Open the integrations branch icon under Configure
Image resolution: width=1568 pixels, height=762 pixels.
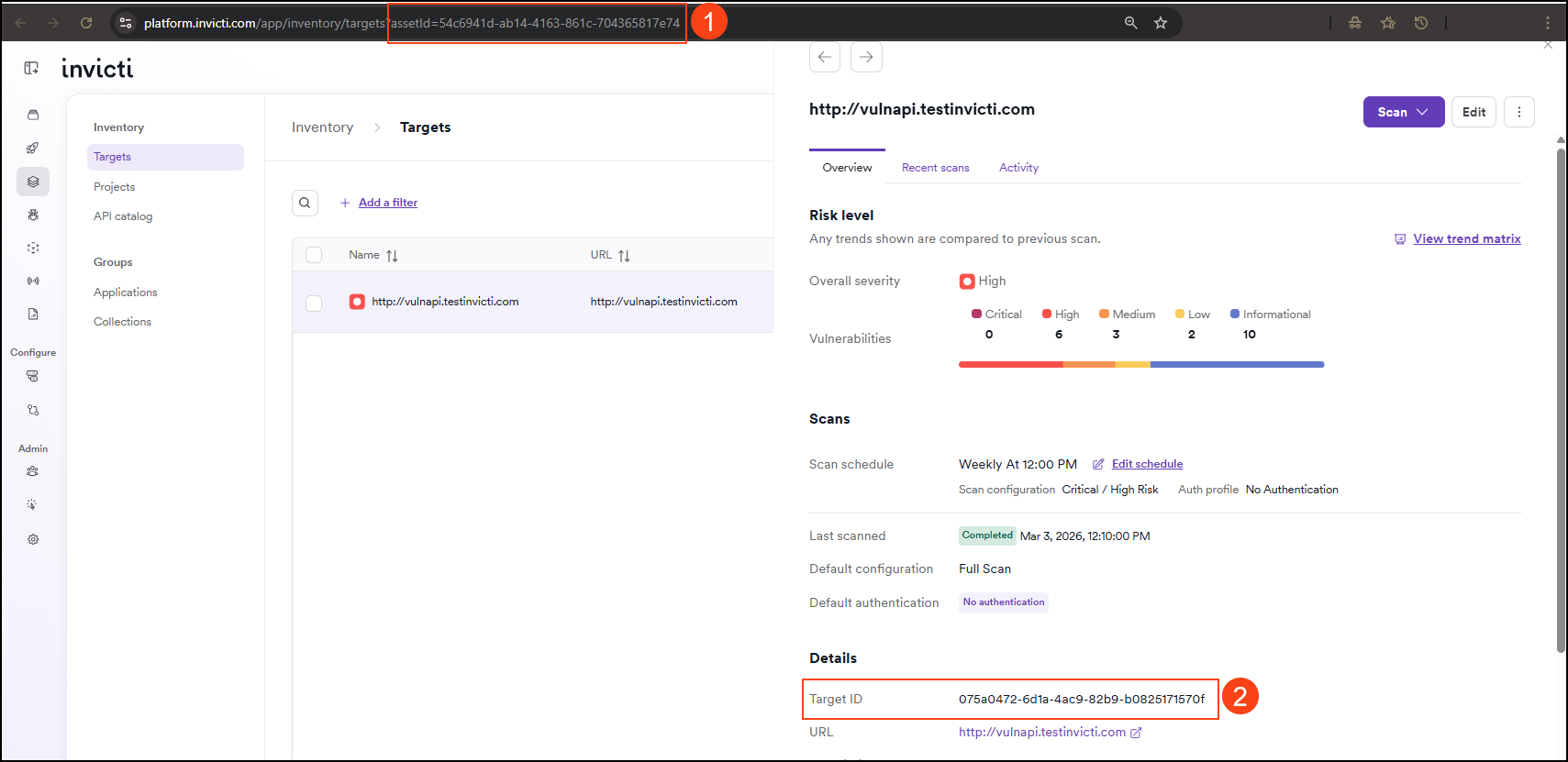33,410
